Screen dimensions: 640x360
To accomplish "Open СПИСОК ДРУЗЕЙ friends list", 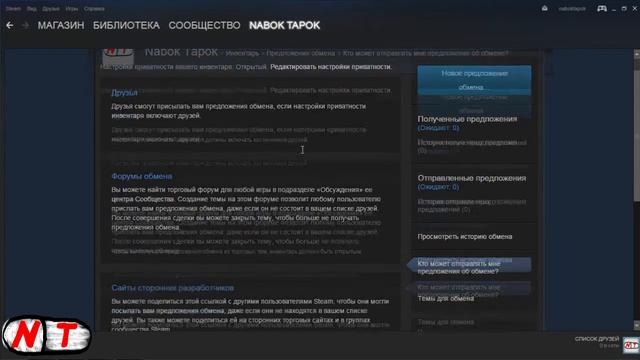I will point(597,339).
